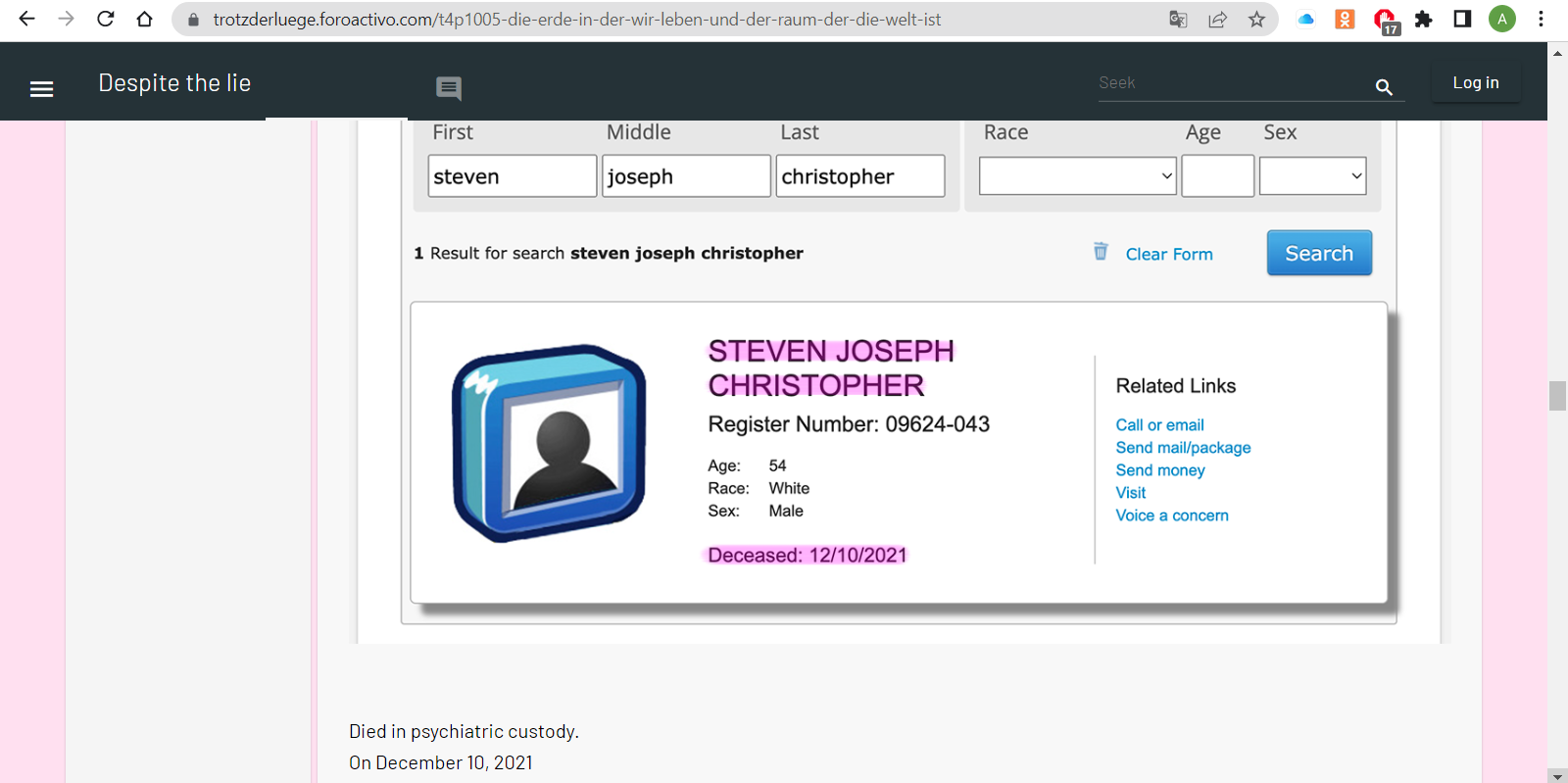Click the share page icon in address bar
Viewport: 1568px width, 783px height.
(1217, 20)
